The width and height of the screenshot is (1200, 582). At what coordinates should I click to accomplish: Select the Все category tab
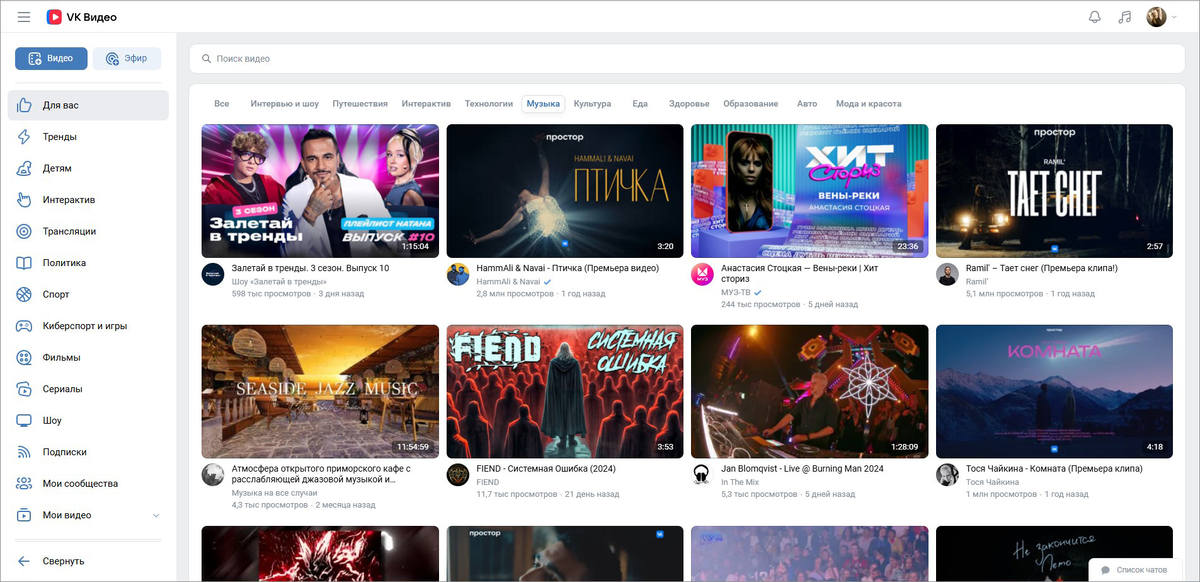pos(221,104)
